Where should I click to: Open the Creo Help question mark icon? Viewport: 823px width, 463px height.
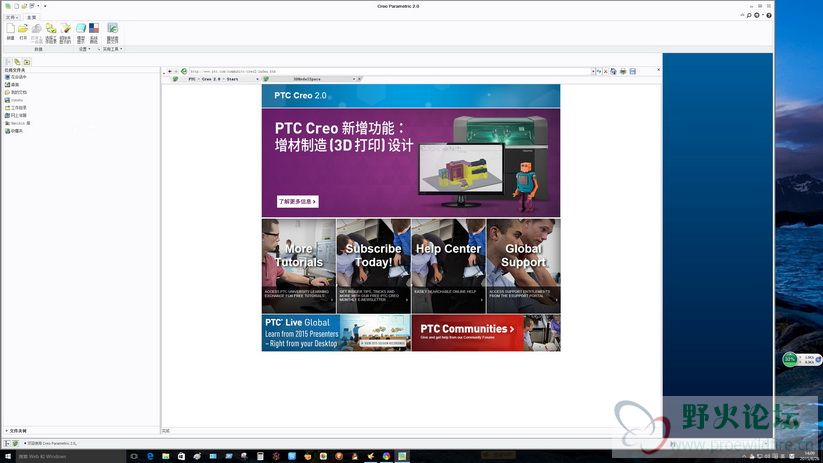[768, 15]
